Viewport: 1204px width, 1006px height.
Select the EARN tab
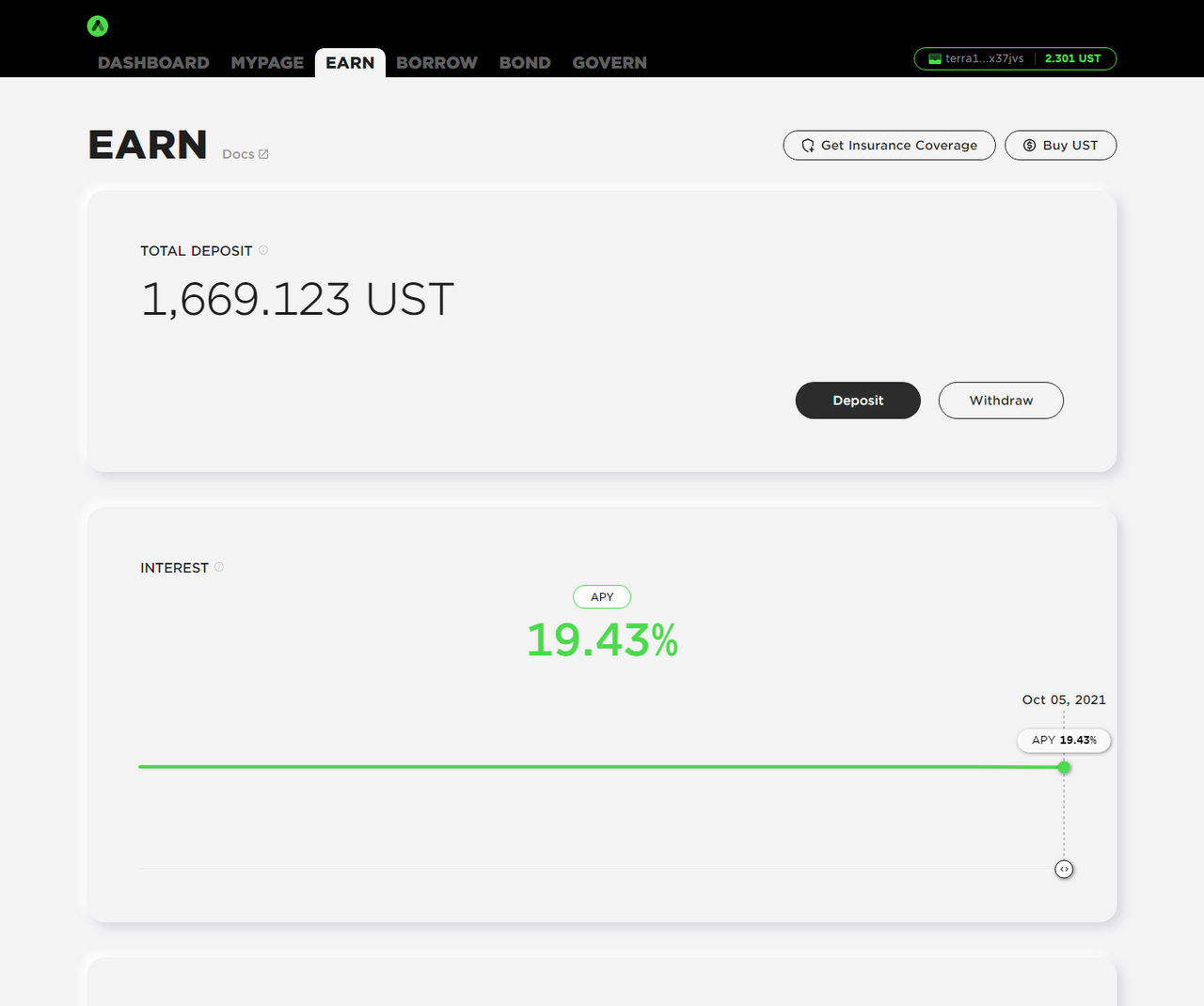(350, 63)
